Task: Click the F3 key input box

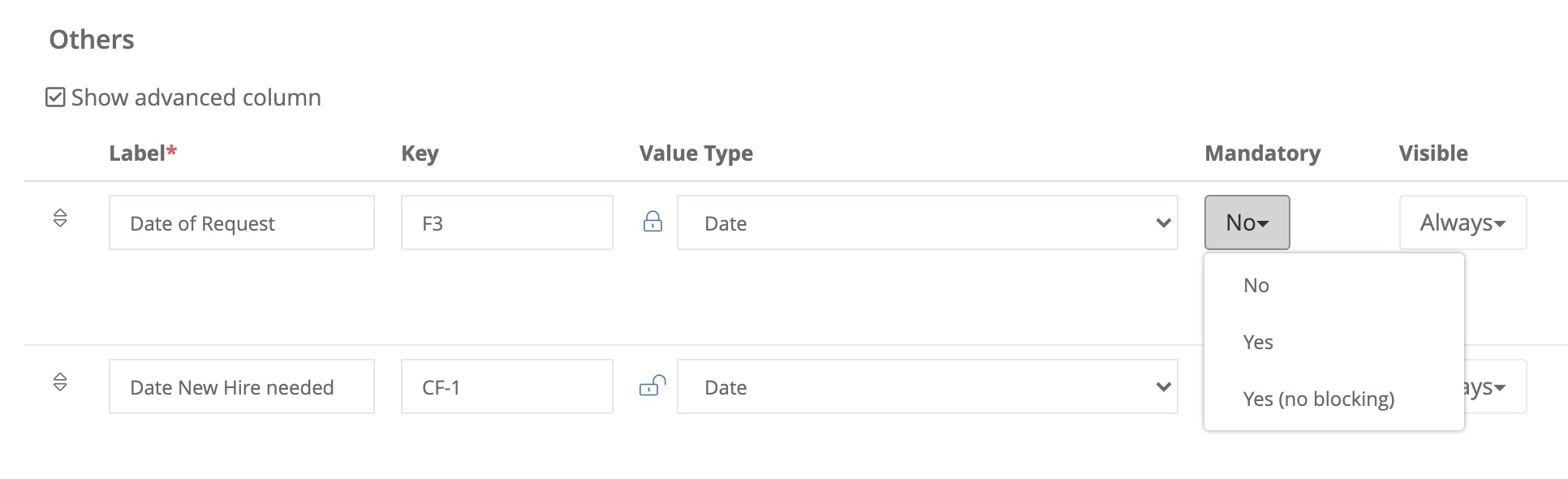Action: (x=506, y=222)
